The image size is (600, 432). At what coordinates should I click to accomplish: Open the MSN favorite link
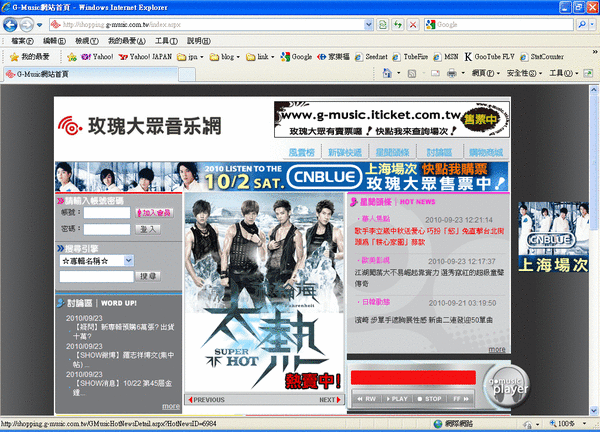446,57
